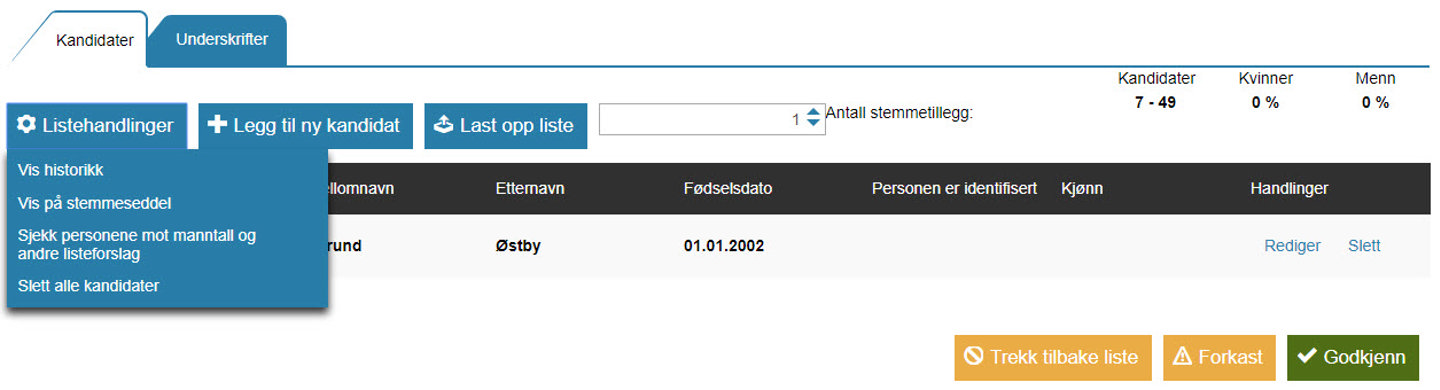Click the ban icon on Trekk tilbake liste
The height and width of the screenshot is (390, 1440).
[973, 357]
